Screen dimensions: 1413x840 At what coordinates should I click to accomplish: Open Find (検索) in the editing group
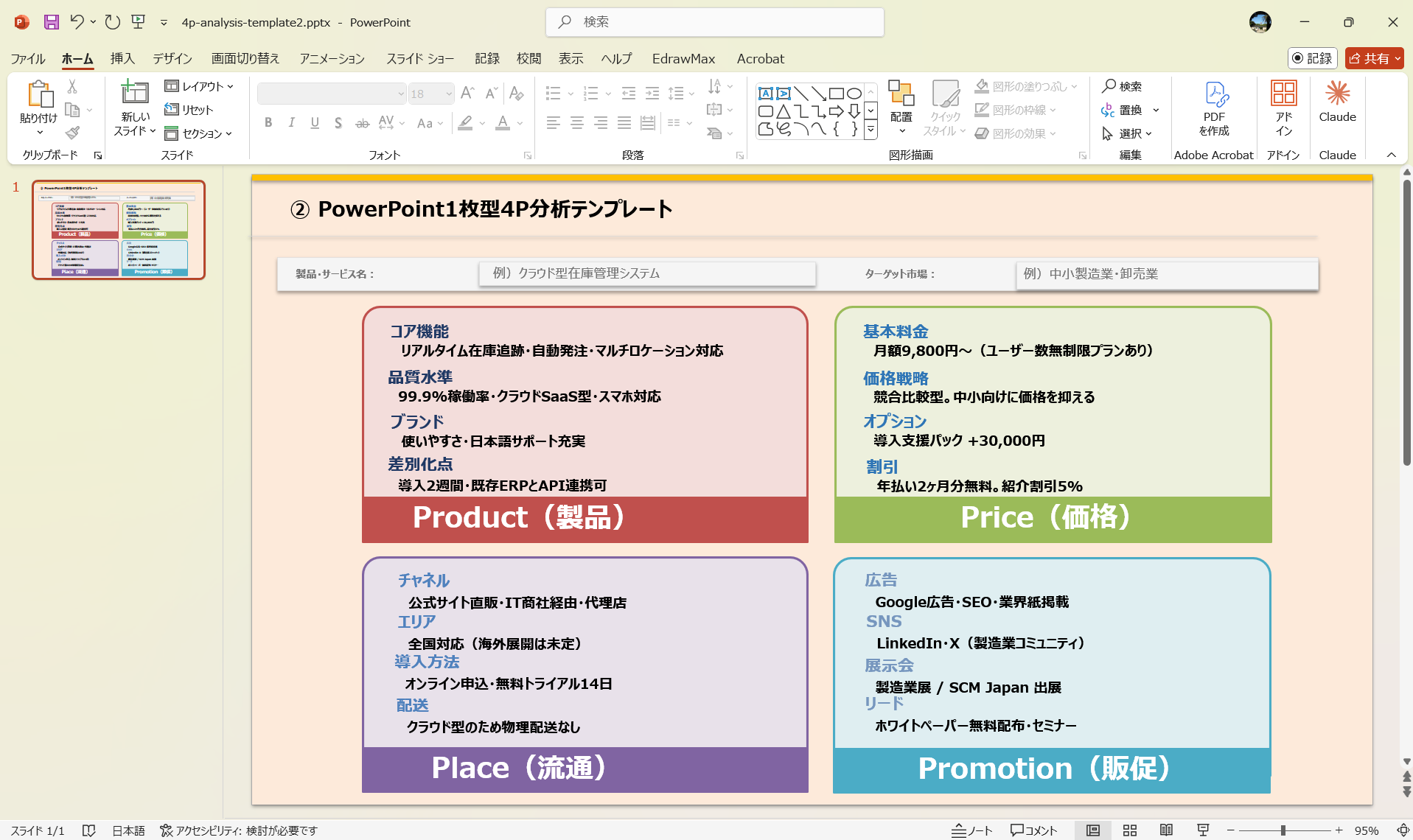[x=1122, y=86]
